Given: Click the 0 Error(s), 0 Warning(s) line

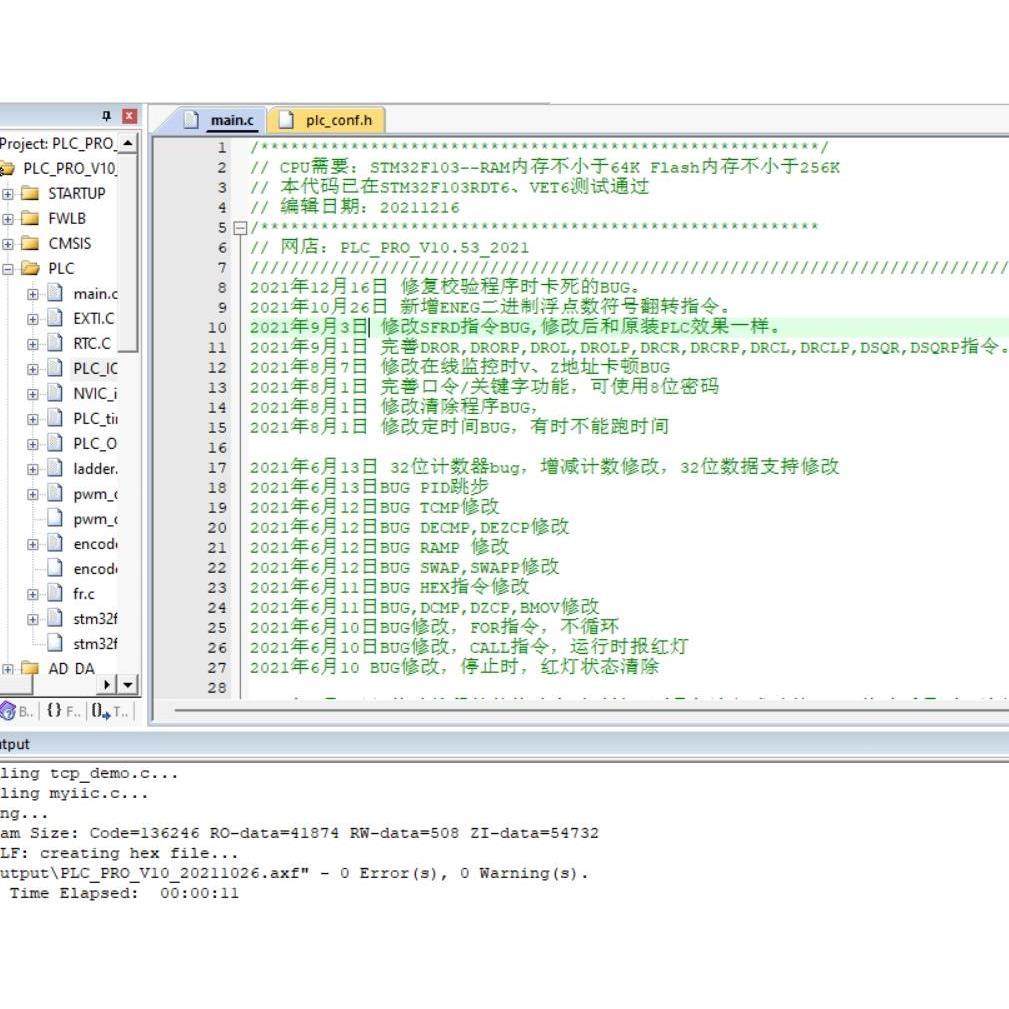Looking at the screenshot, I should (x=294, y=873).
